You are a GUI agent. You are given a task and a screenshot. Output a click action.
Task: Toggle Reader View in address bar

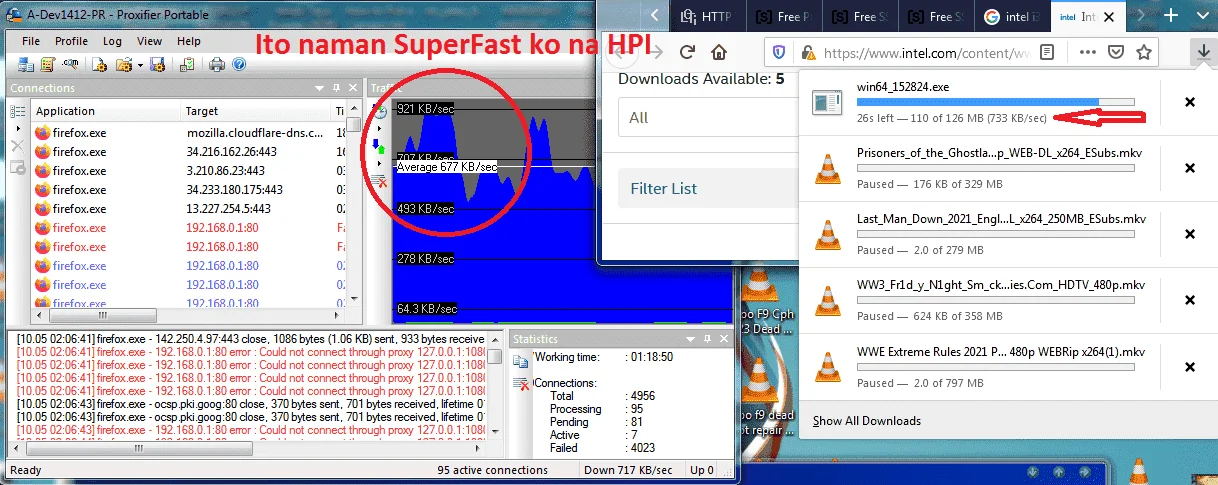tap(1047, 52)
